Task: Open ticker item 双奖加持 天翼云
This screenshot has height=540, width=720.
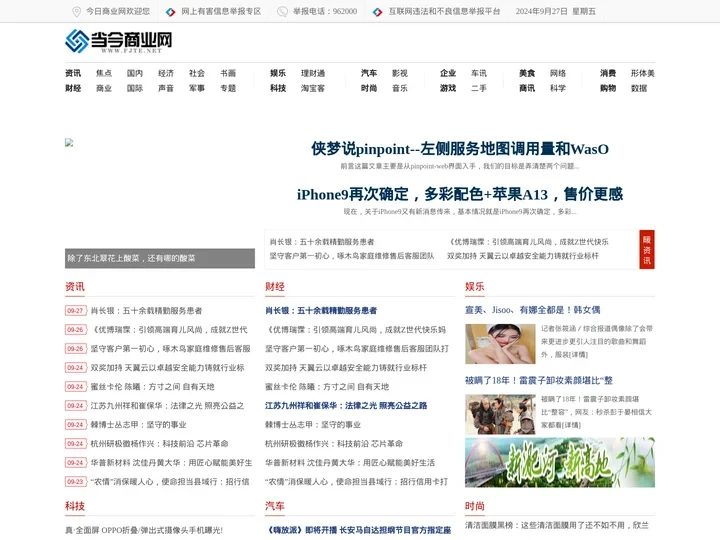Action: point(523,256)
